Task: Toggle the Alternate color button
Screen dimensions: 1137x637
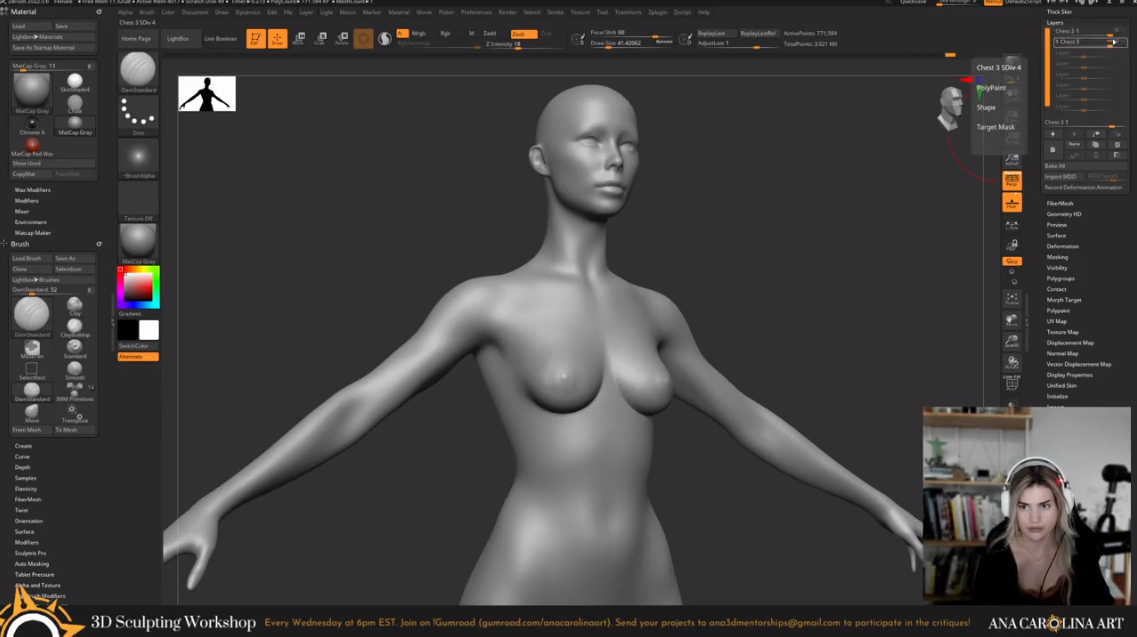Action: [138, 357]
